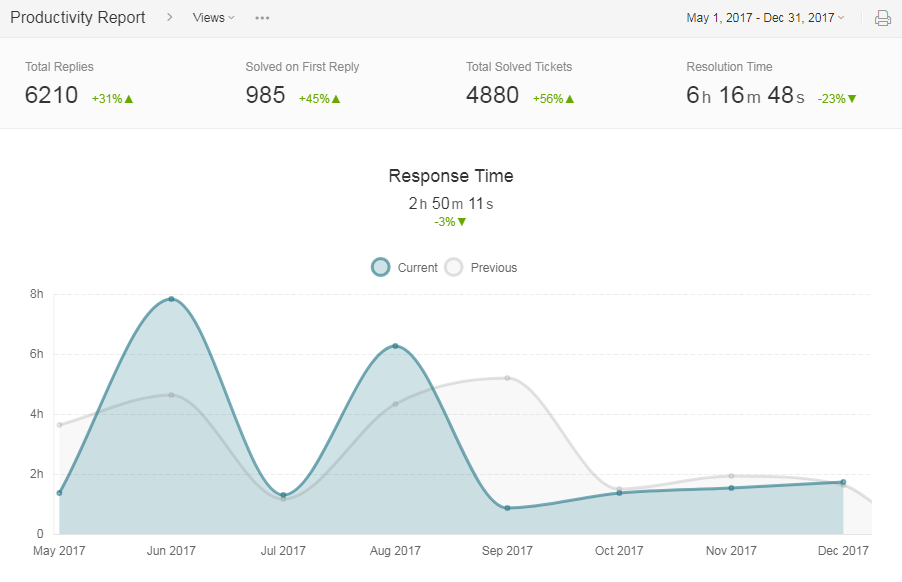Click the Sep 2017 previous data point
The image size is (902, 582).
pos(507,378)
